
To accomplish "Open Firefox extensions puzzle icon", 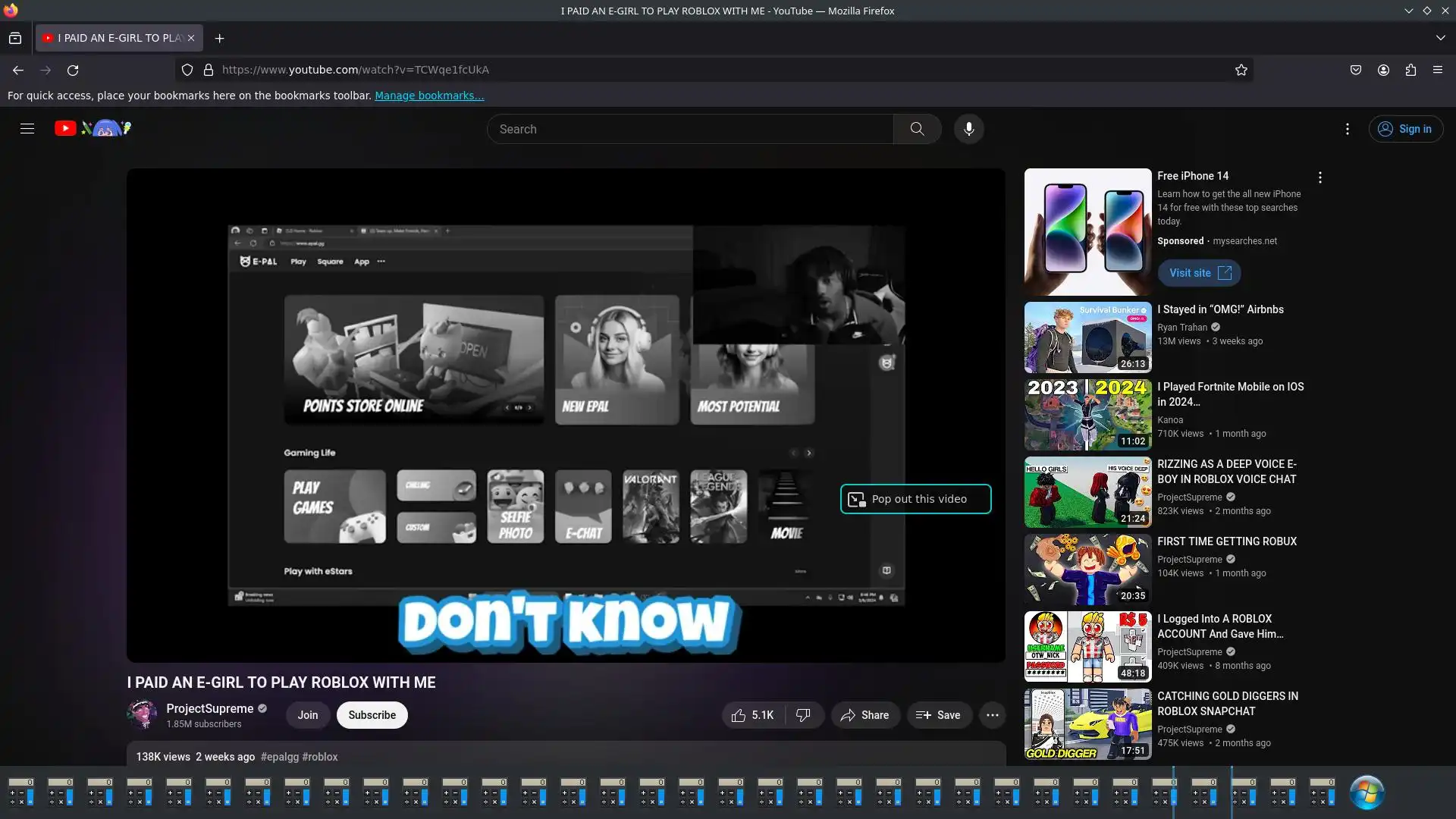I will click(1410, 70).
